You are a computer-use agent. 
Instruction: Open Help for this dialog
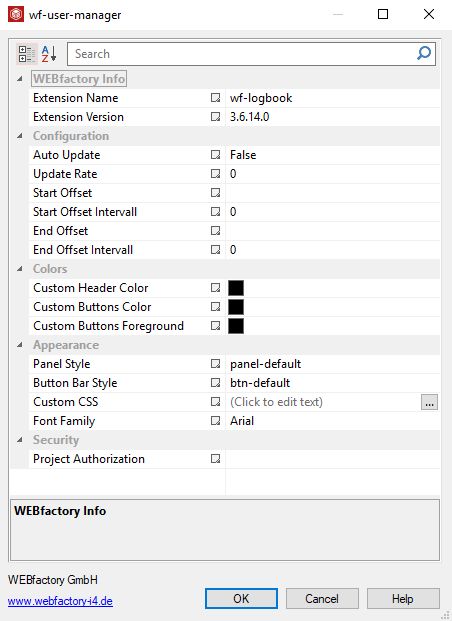[x=403, y=598]
